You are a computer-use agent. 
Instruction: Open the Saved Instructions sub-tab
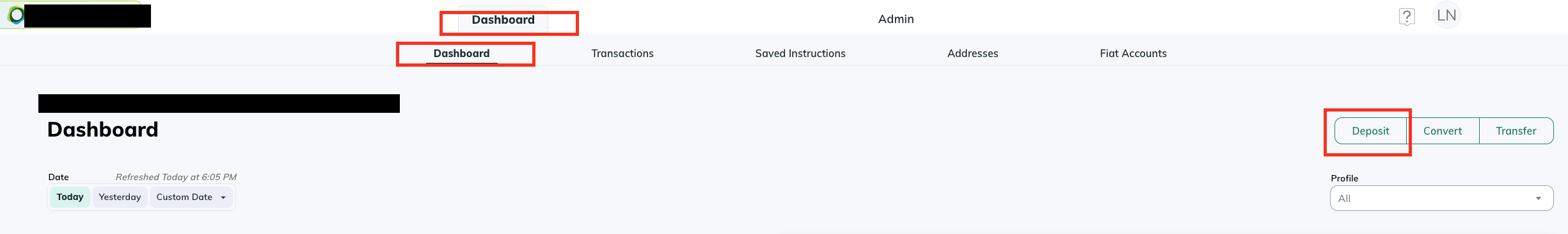coord(800,53)
